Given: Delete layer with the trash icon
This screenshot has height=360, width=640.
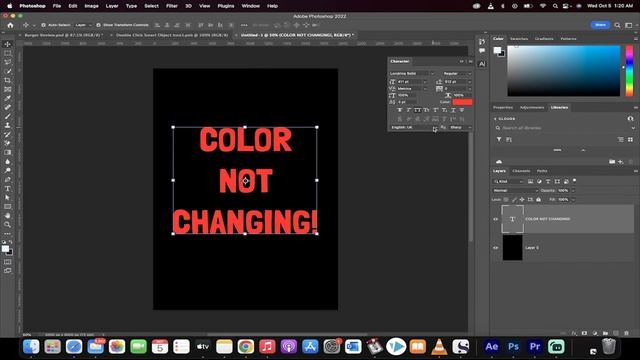Looking at the screenshot, I should coord(627,333).
